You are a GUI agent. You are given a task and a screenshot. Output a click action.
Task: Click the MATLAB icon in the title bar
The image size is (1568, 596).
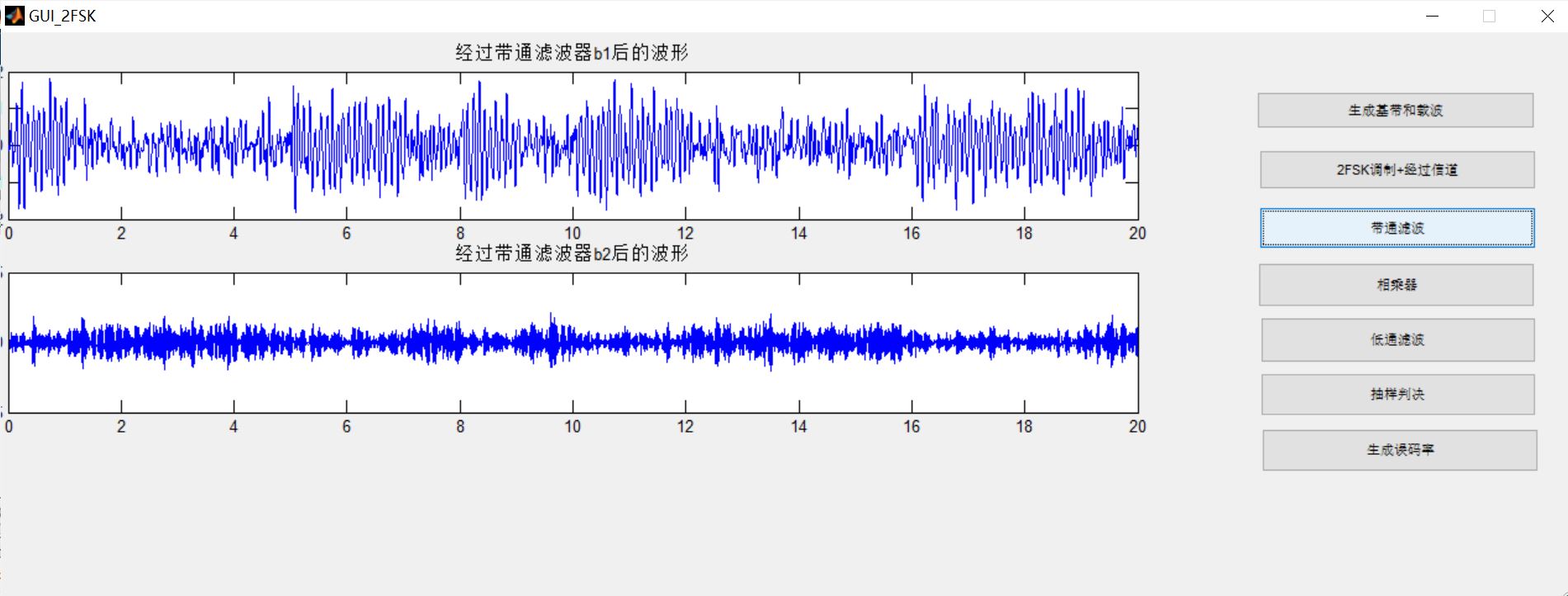pos(14,16)
